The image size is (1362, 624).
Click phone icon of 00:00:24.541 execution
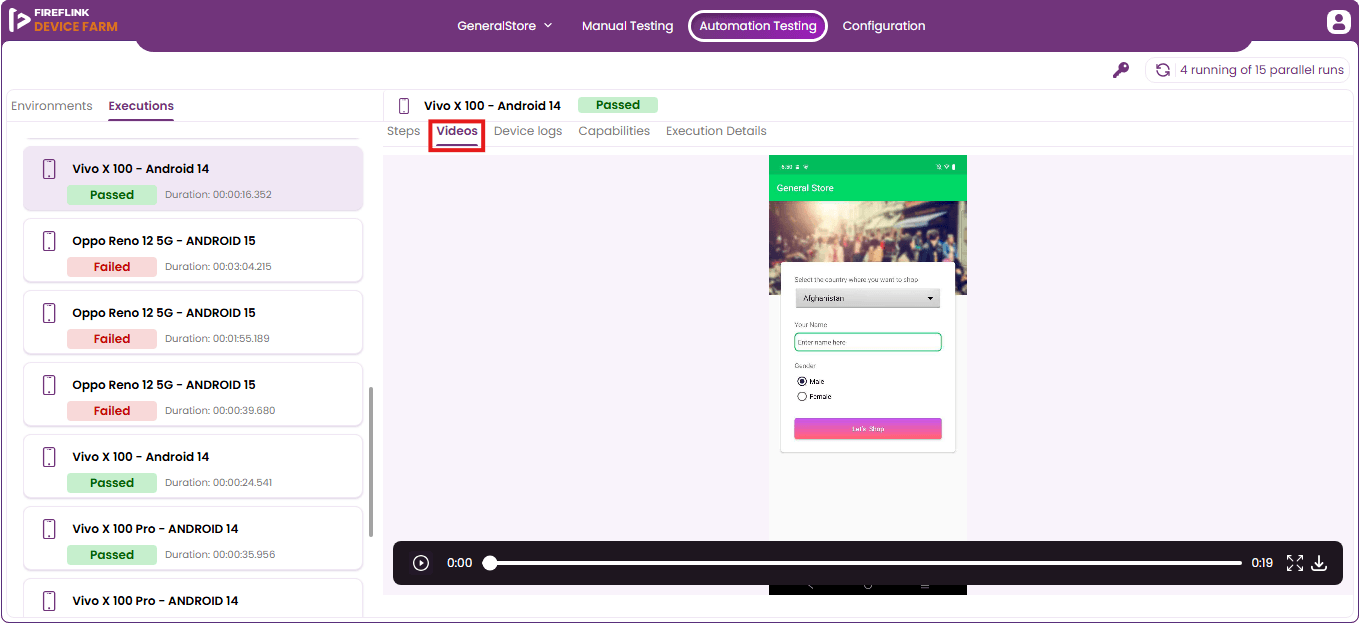49,457
